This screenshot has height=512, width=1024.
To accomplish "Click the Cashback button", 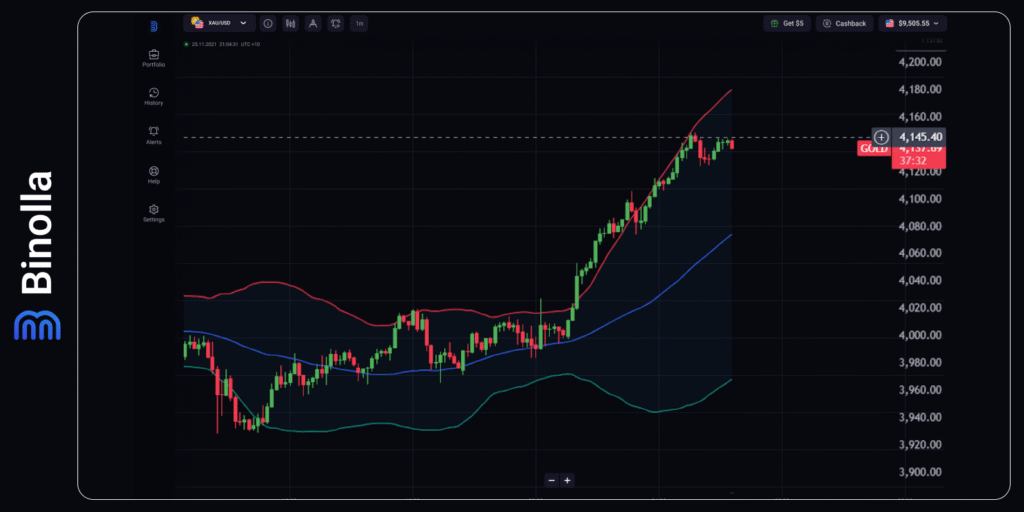I will point(844,24).
